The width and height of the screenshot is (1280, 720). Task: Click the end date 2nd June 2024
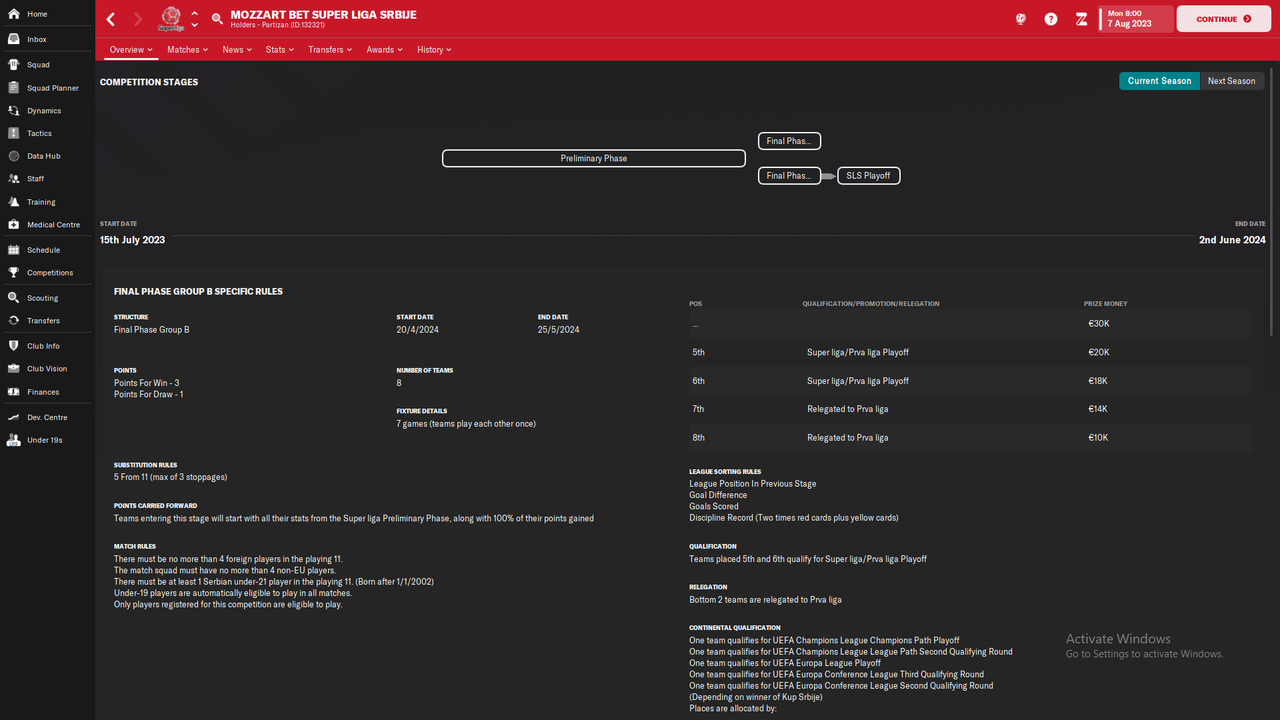point(1232,240)
